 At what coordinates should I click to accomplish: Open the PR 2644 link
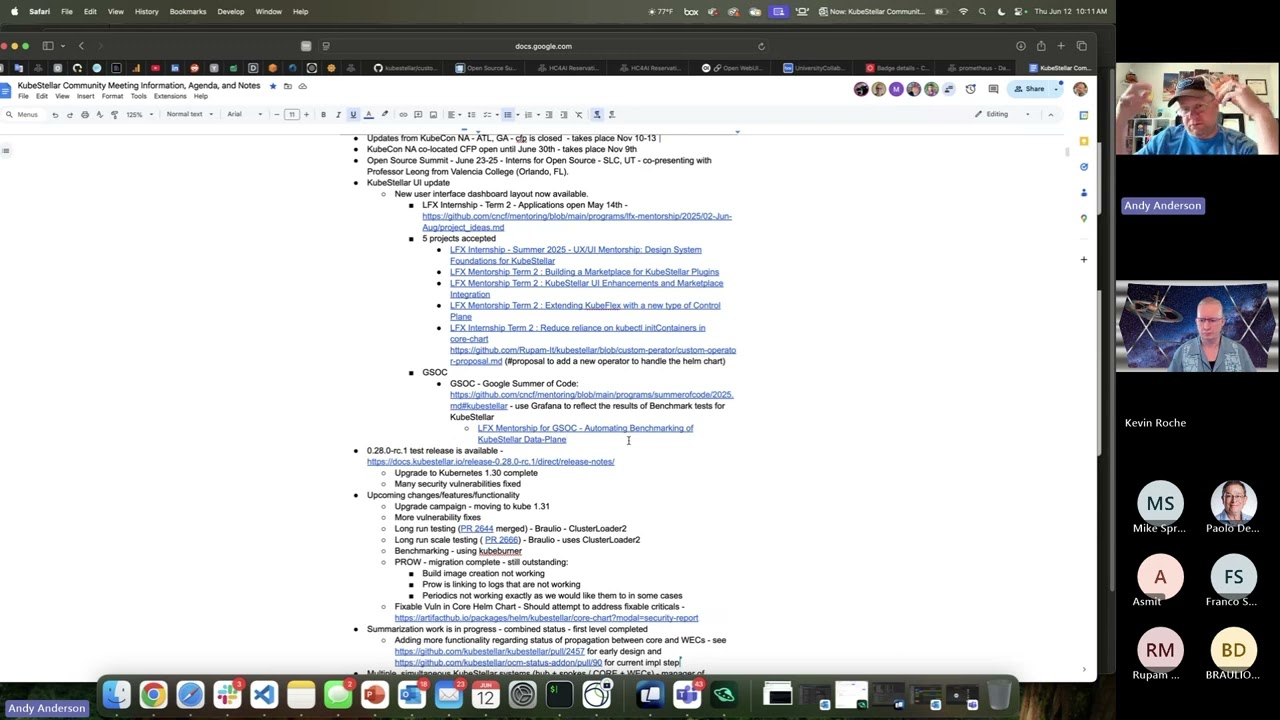(477, 529)
